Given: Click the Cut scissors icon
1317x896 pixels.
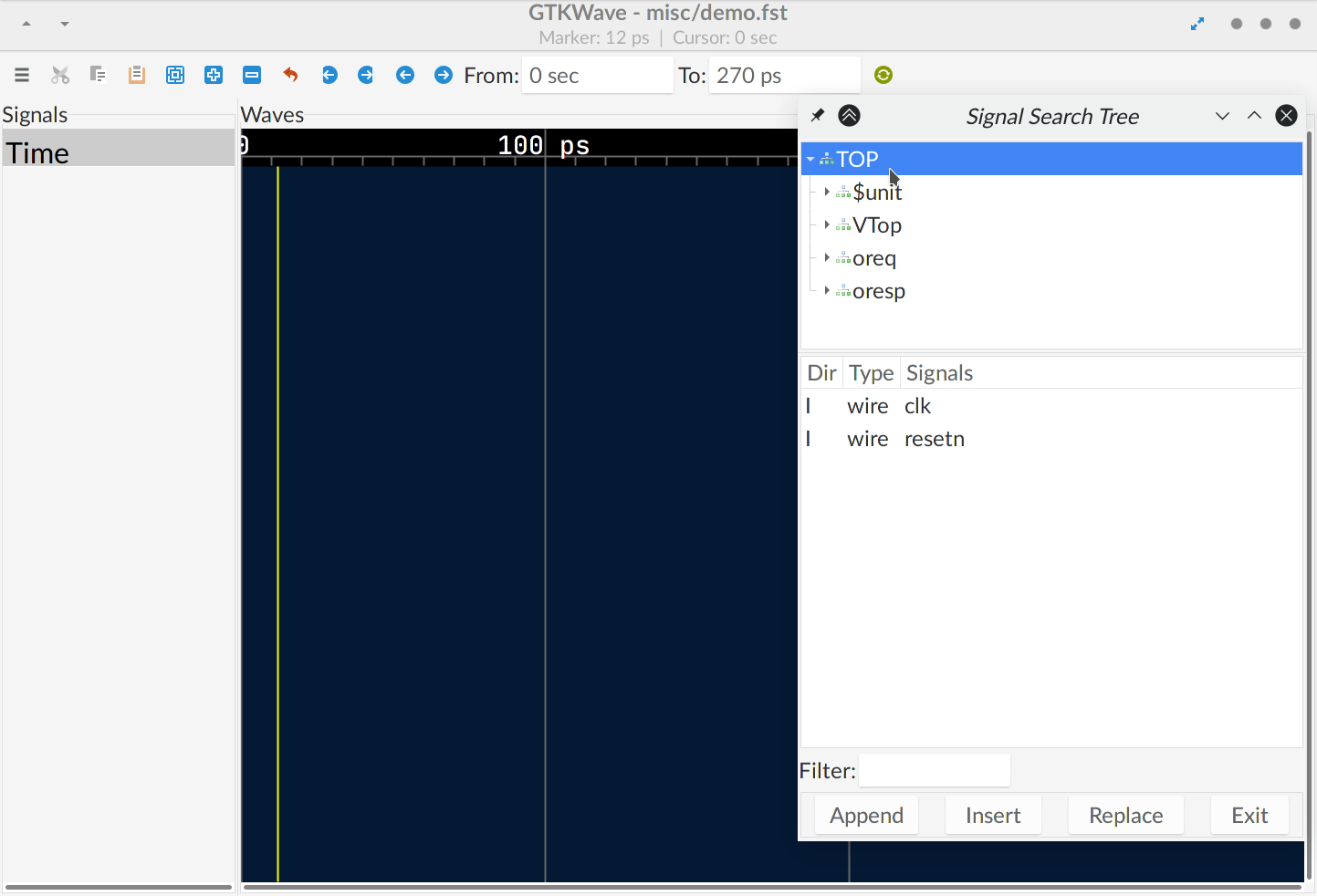Looking at the screenshot, I should [x=60, y=75].
